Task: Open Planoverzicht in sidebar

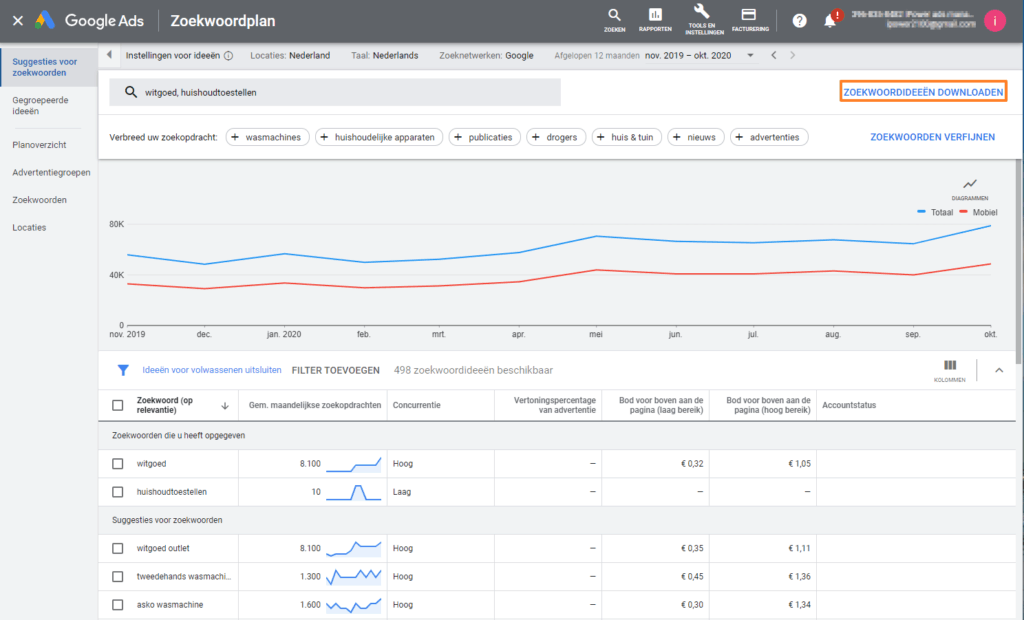Action: 39,145
